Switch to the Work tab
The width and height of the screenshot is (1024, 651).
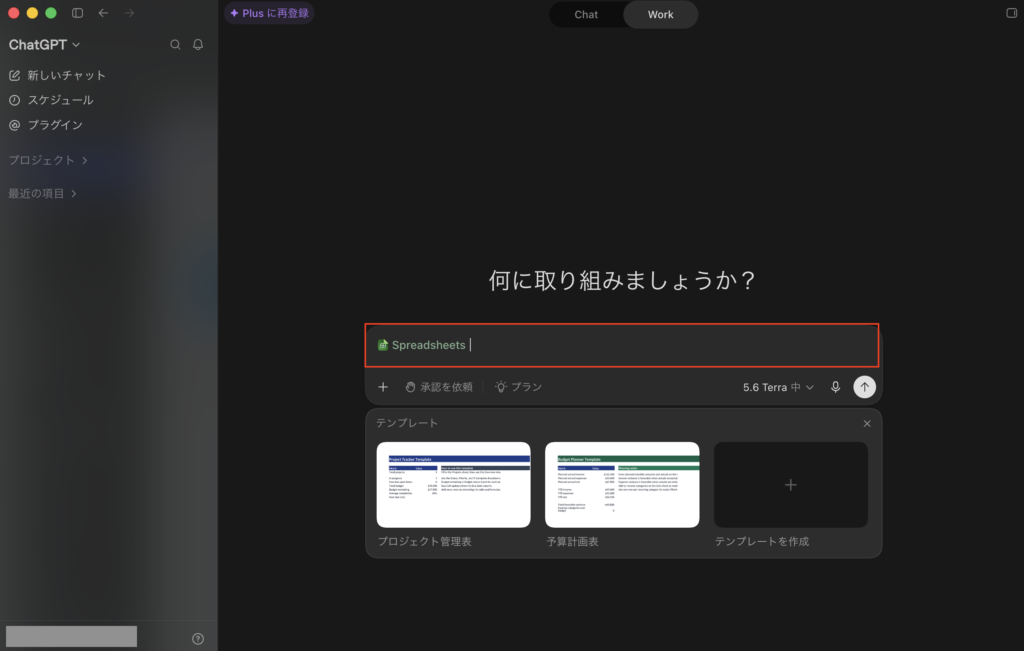click(x=660, y=14)
